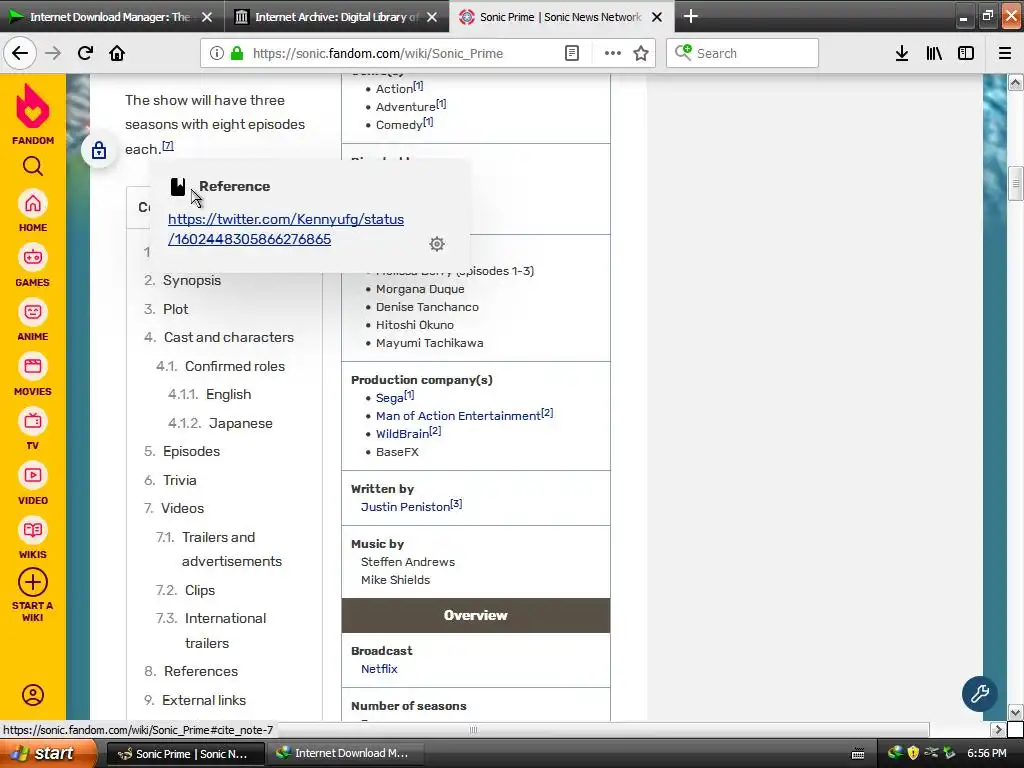
Task: Open the WildBrain link
Action: [x=402, y=434]
